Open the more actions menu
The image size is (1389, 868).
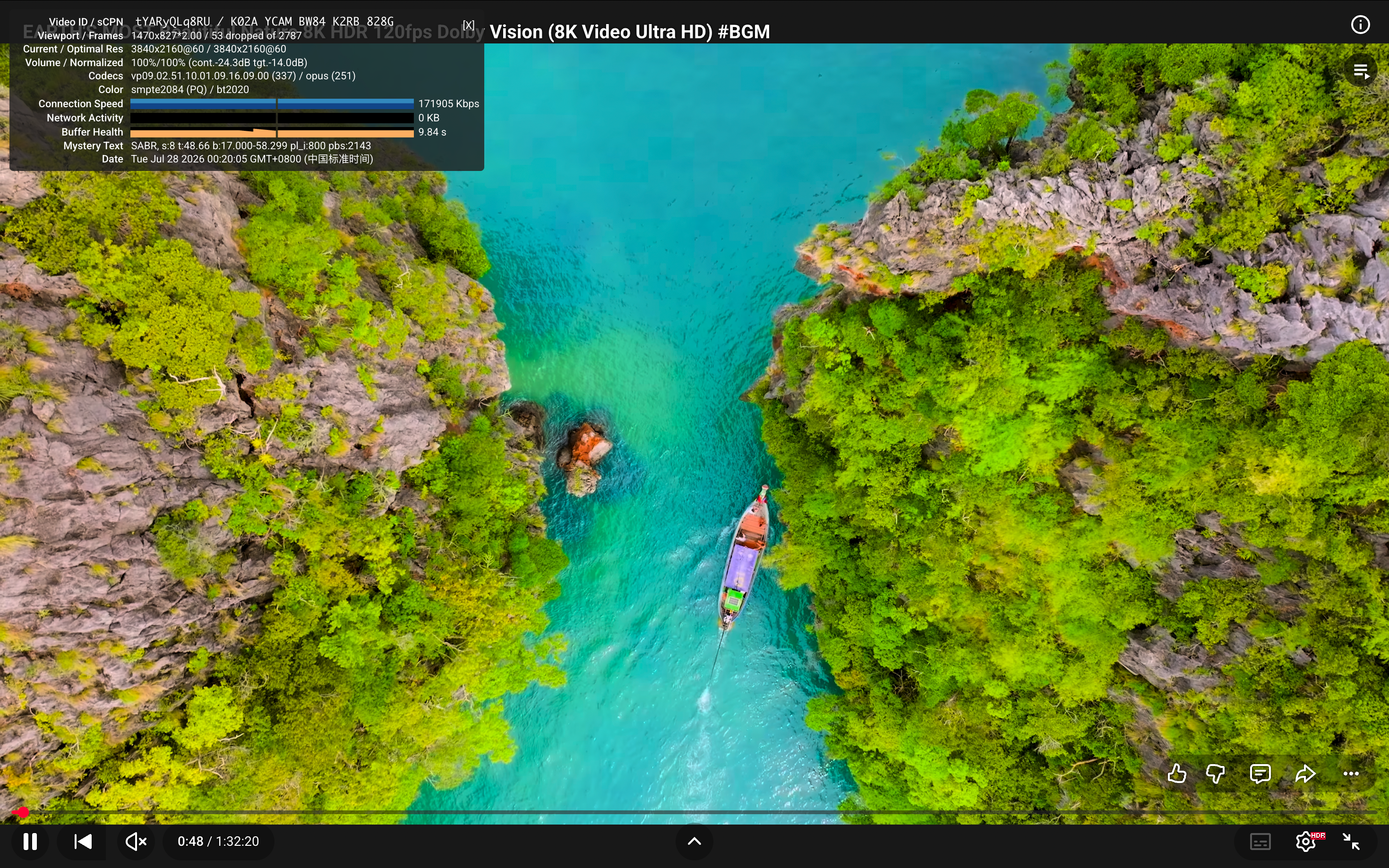(x=1351, y=774)
